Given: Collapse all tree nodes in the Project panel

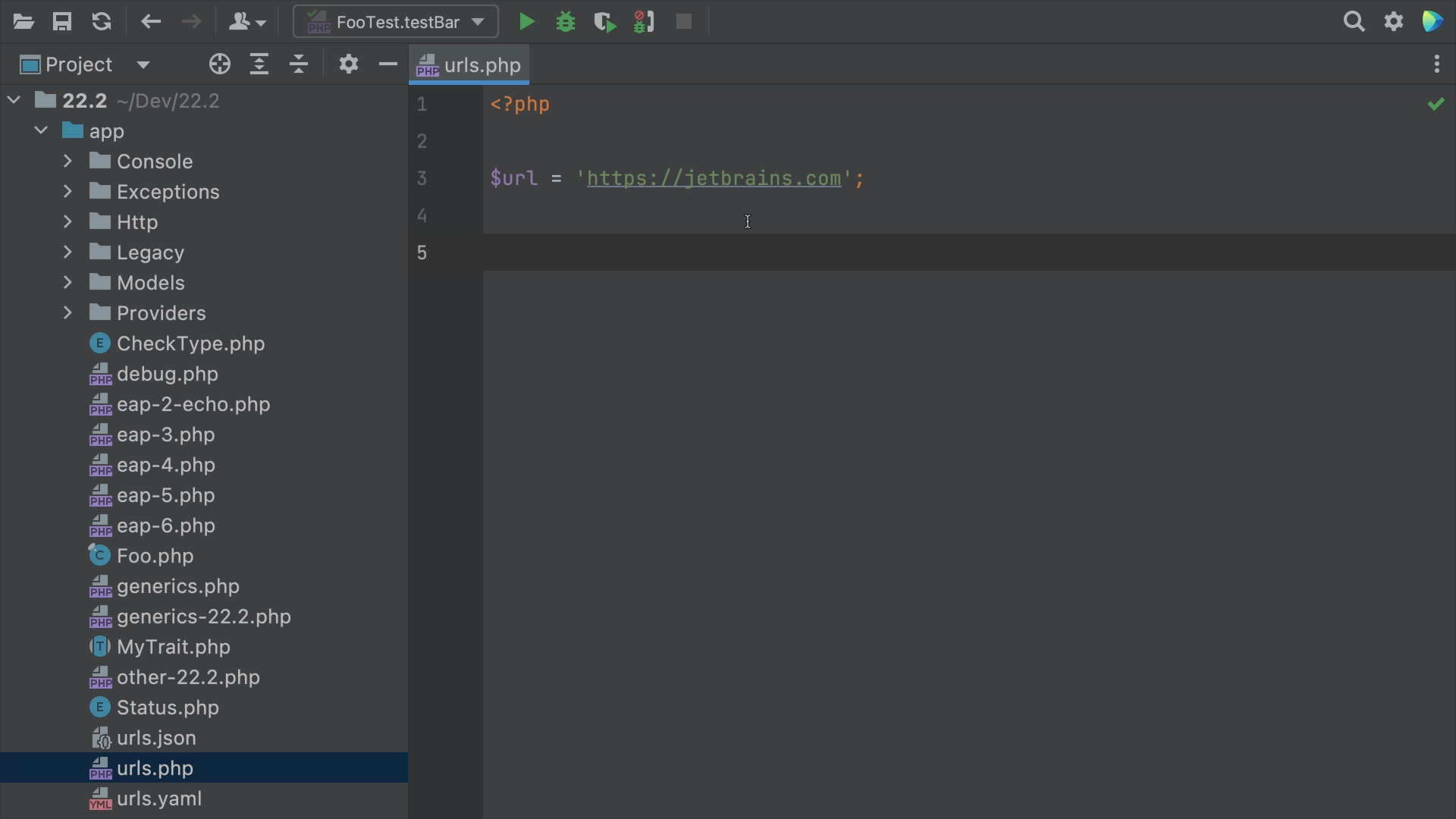Looking at the screenshot, I should click(x=299, y=64).
